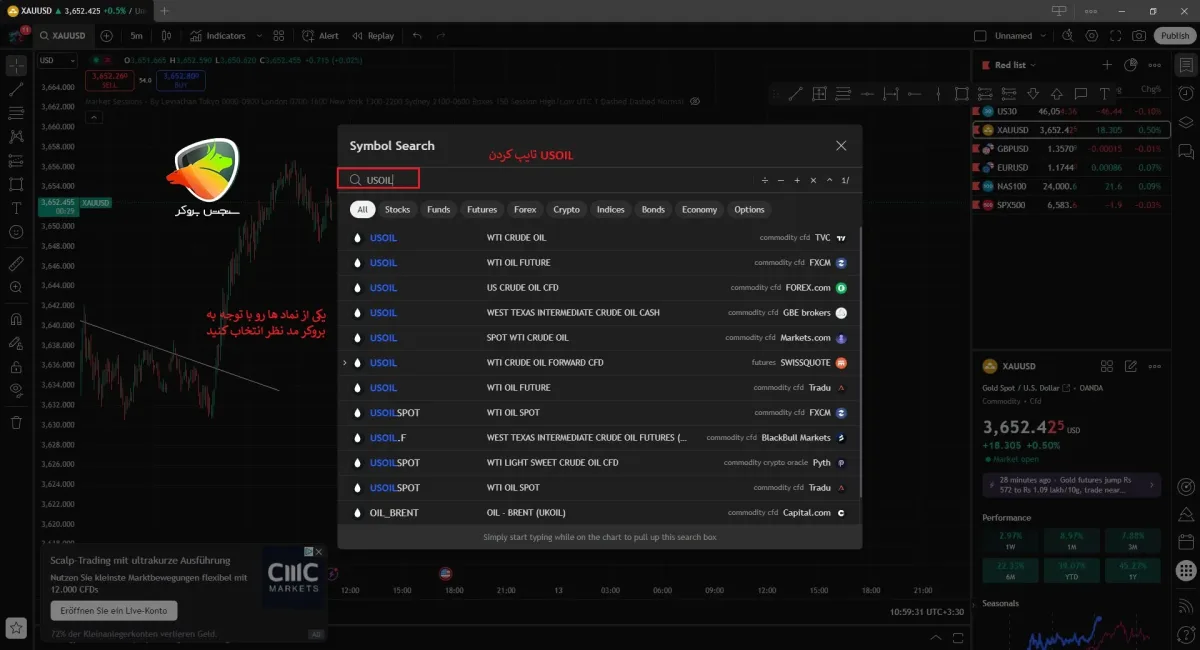The image size is (1200, 650).
Task: Expand the SWISSQUOTE USOIL futures row
Action: click(345, 363)
